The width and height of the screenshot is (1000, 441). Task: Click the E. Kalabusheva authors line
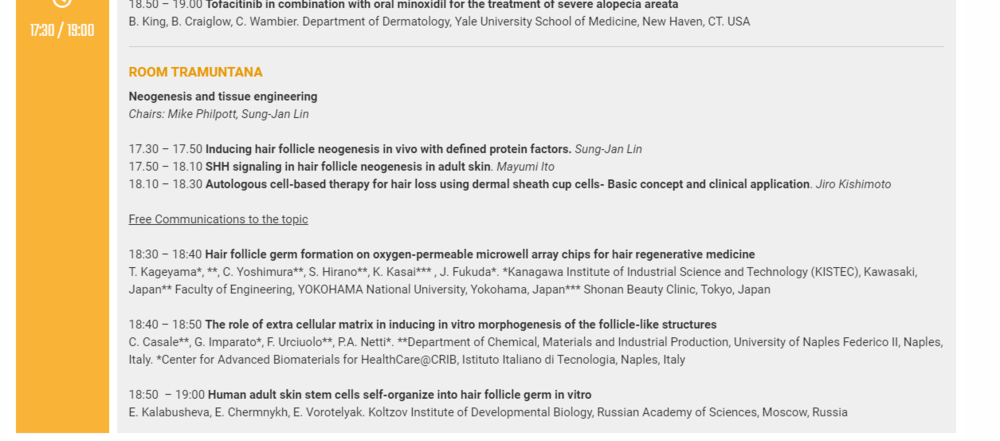coord(488,412)
